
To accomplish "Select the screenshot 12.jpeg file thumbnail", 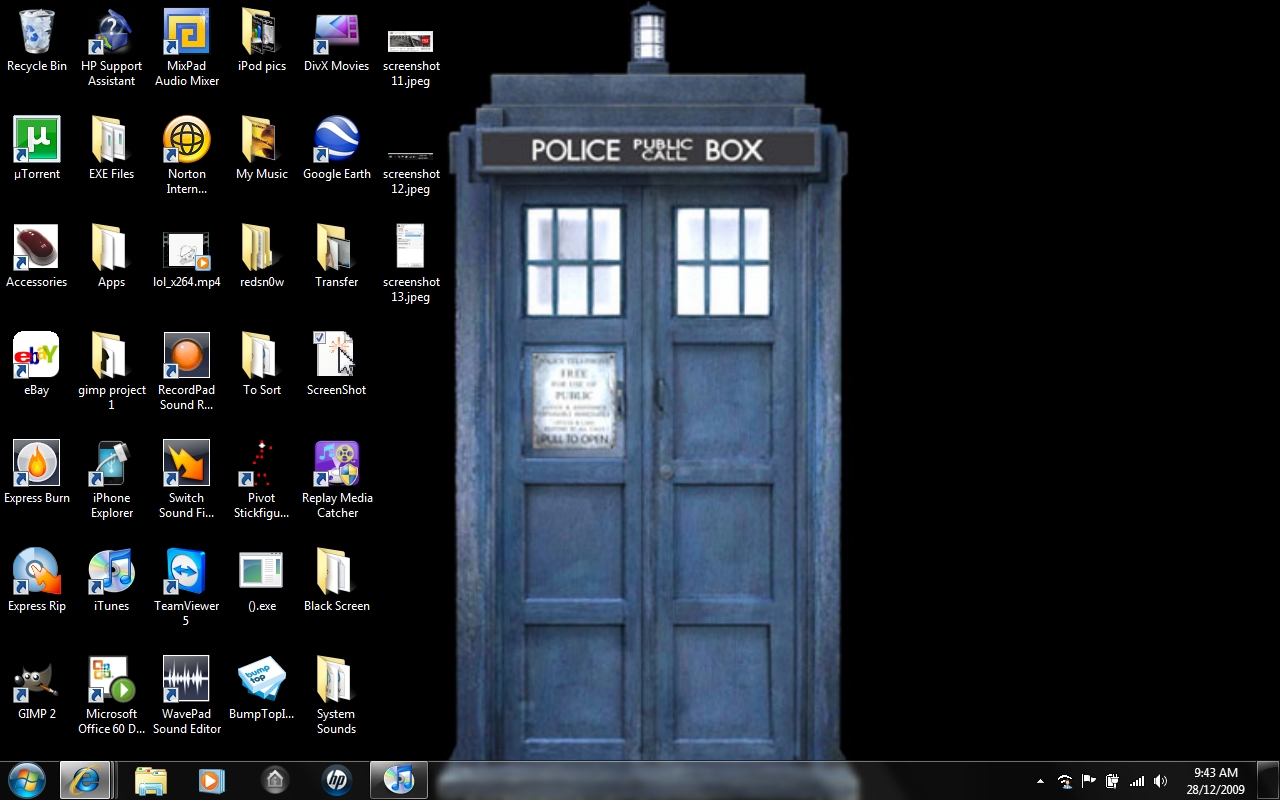I will (411, 156).
